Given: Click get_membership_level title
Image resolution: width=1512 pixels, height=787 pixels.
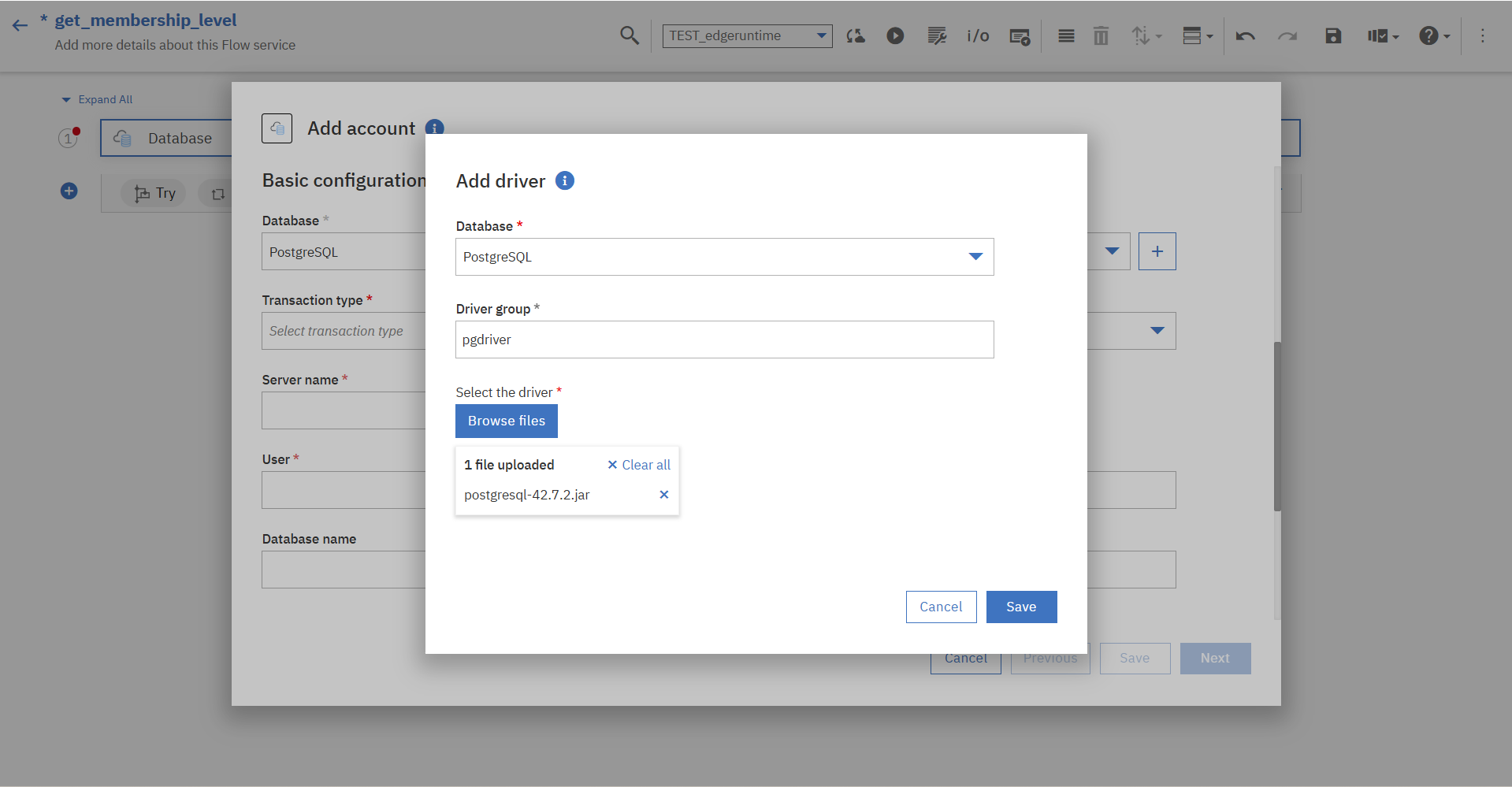Looking at the screenshot, I should point(146,20).
